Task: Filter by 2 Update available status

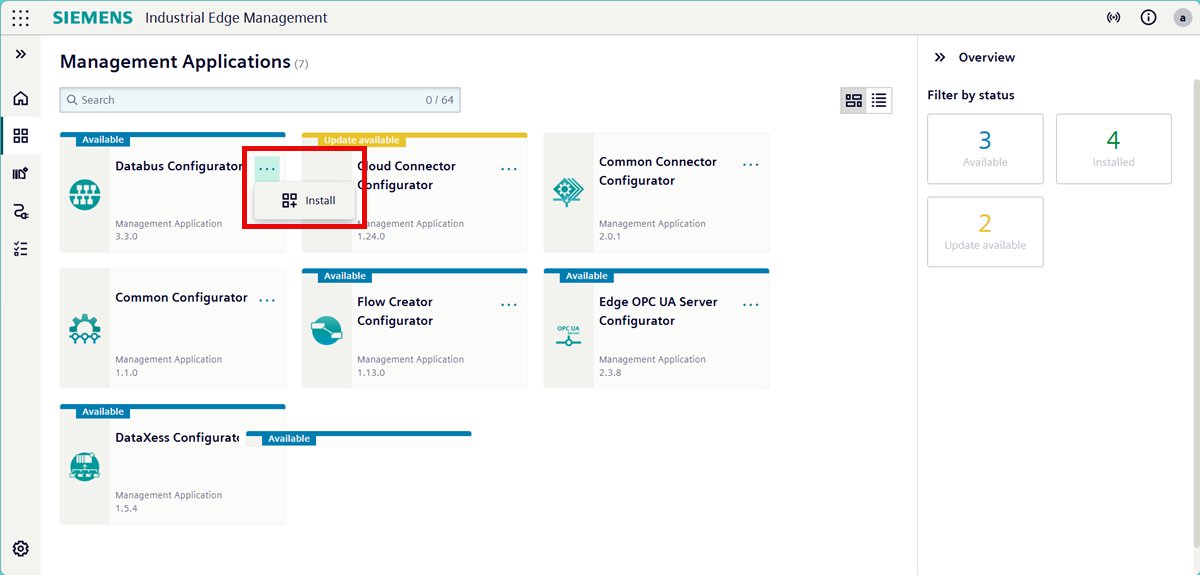Action: tap(985, 232)
